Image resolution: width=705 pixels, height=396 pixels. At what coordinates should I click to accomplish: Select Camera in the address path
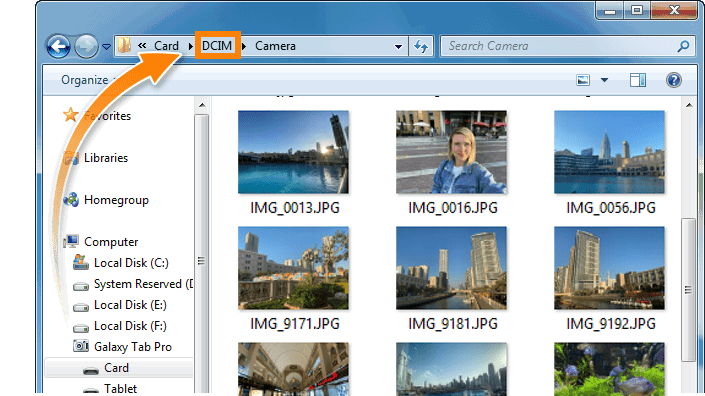click(275, 46)
